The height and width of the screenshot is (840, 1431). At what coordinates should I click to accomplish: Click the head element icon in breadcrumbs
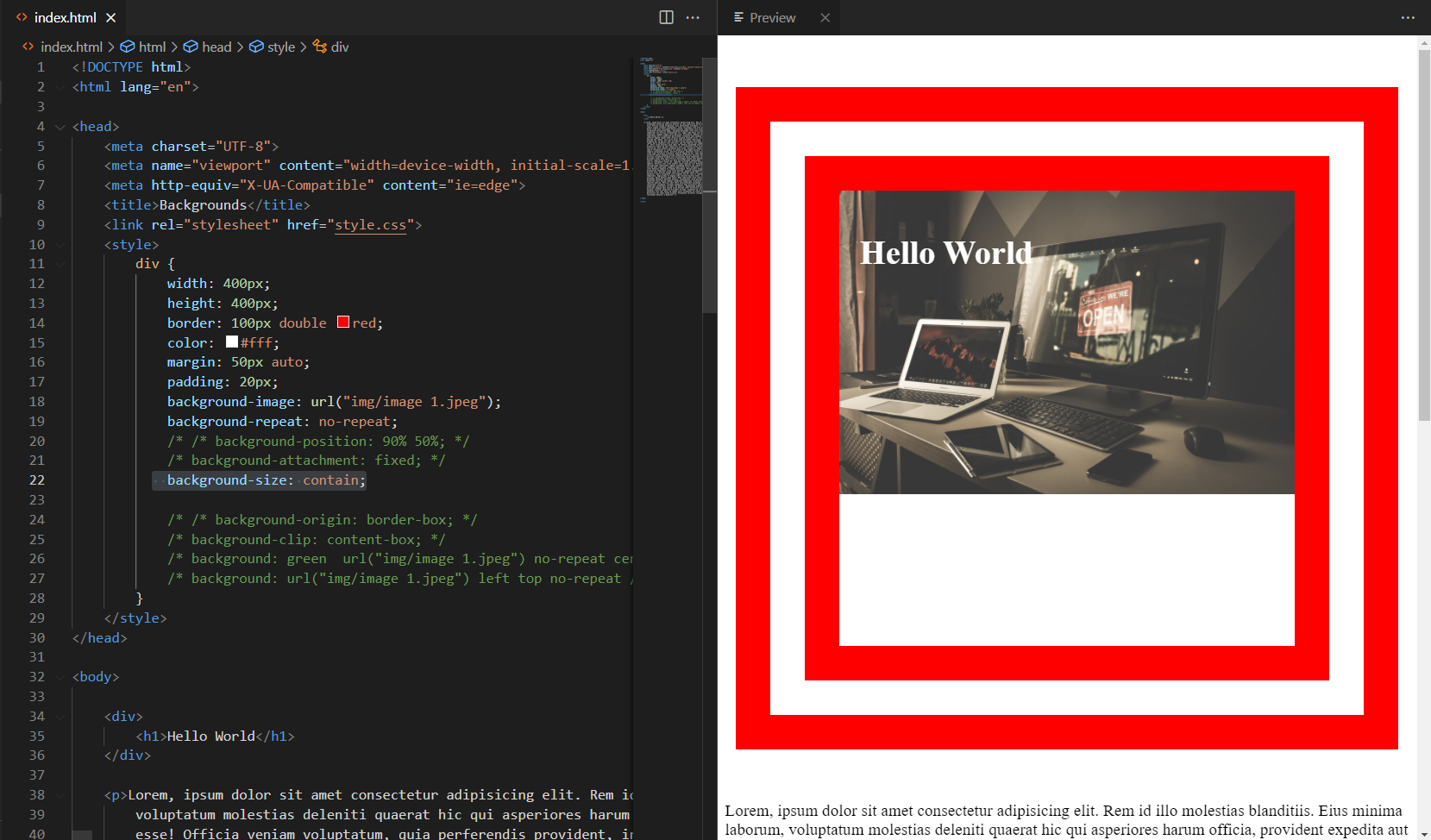coord(191,47)
